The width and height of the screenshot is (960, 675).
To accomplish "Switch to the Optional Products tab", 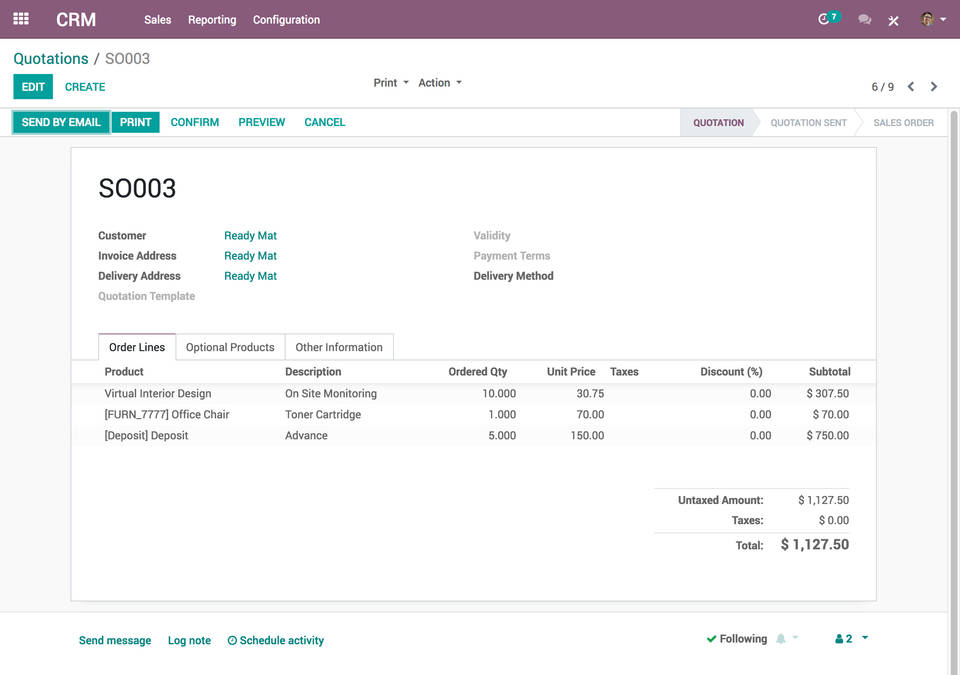I will point(230,347).
